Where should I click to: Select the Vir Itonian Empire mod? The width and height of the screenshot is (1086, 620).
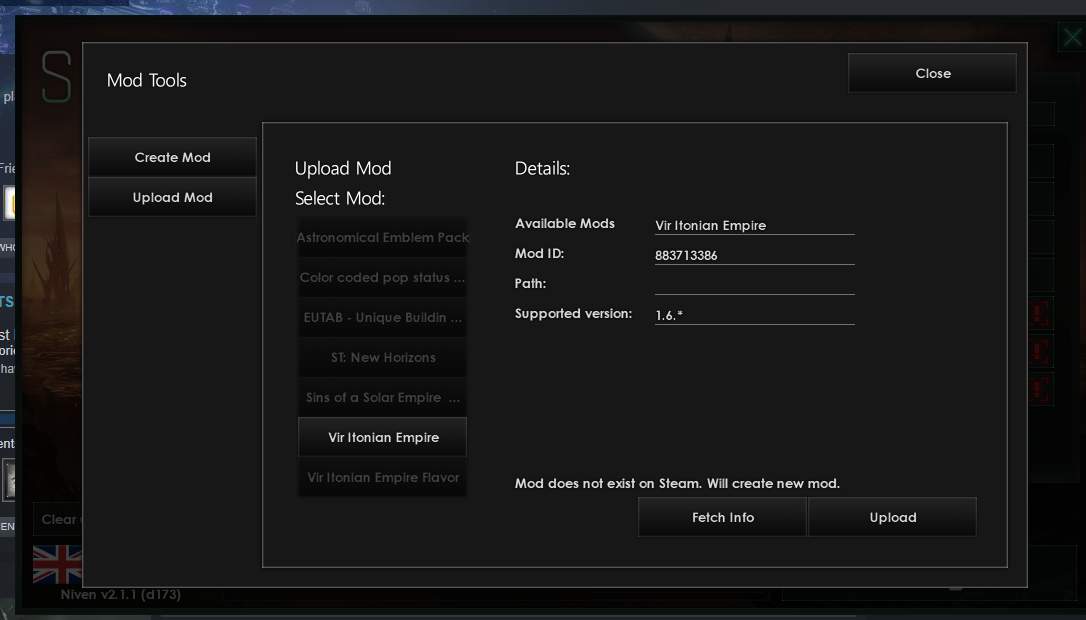(382, 437)
